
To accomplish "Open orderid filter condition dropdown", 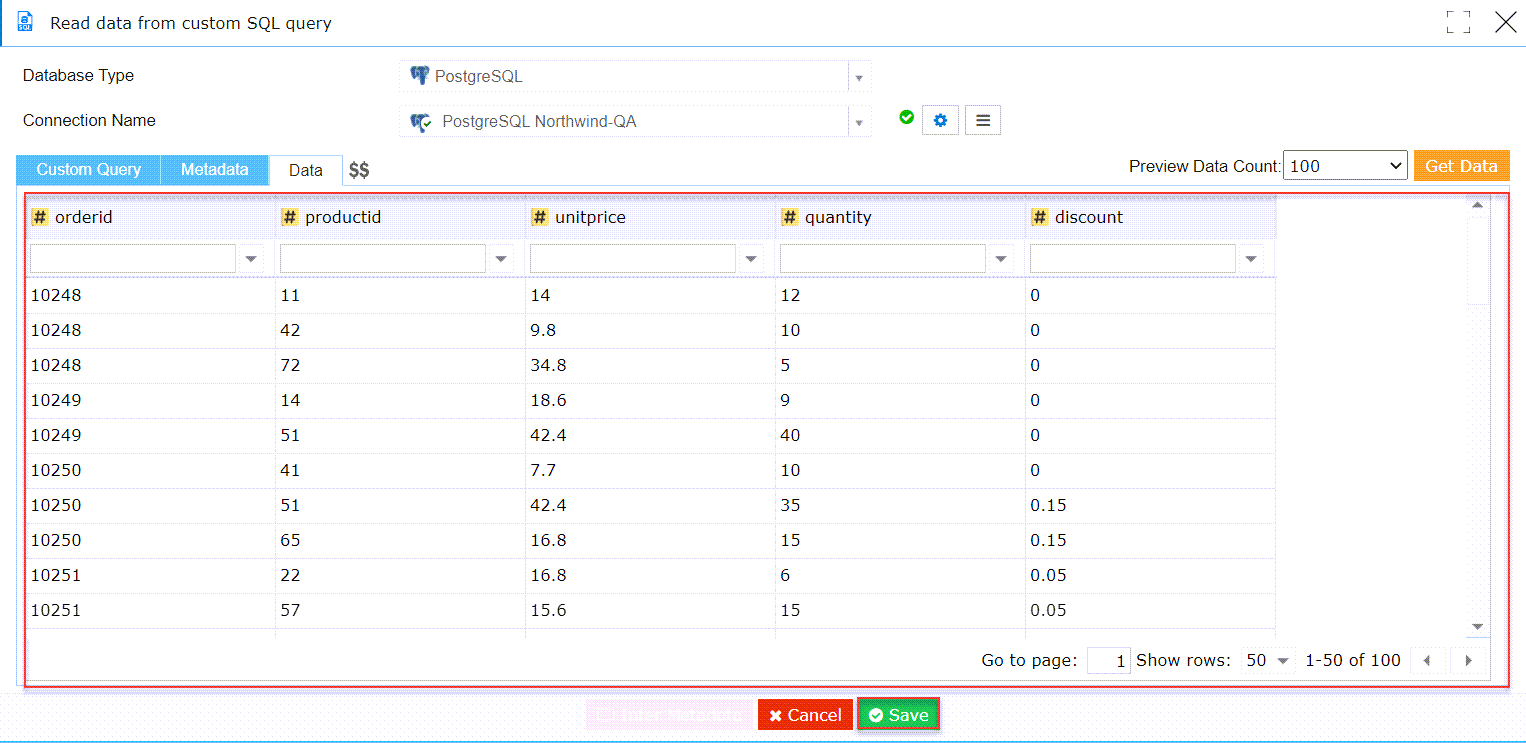I will [251, 259].
